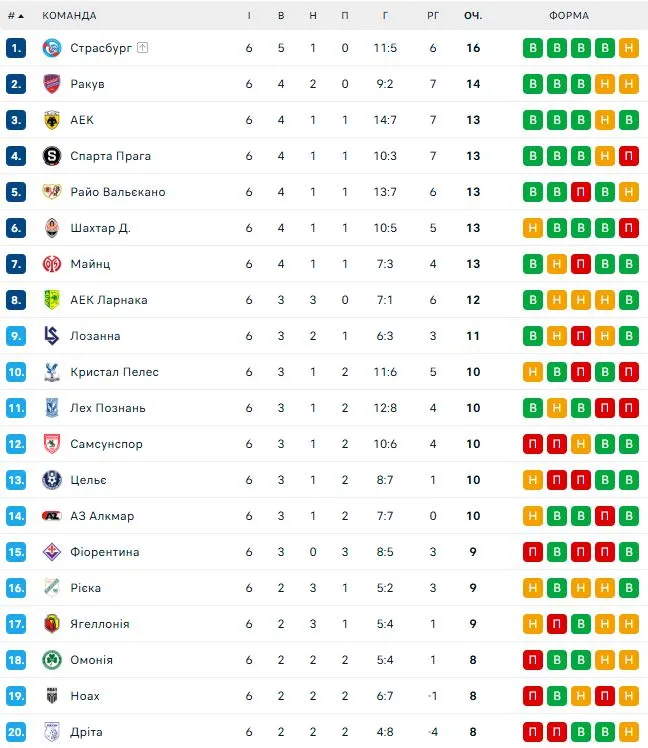Click the Спарта Прага round logo
The height and width of the screenshot is (748, 648).
tap(52, 156)
